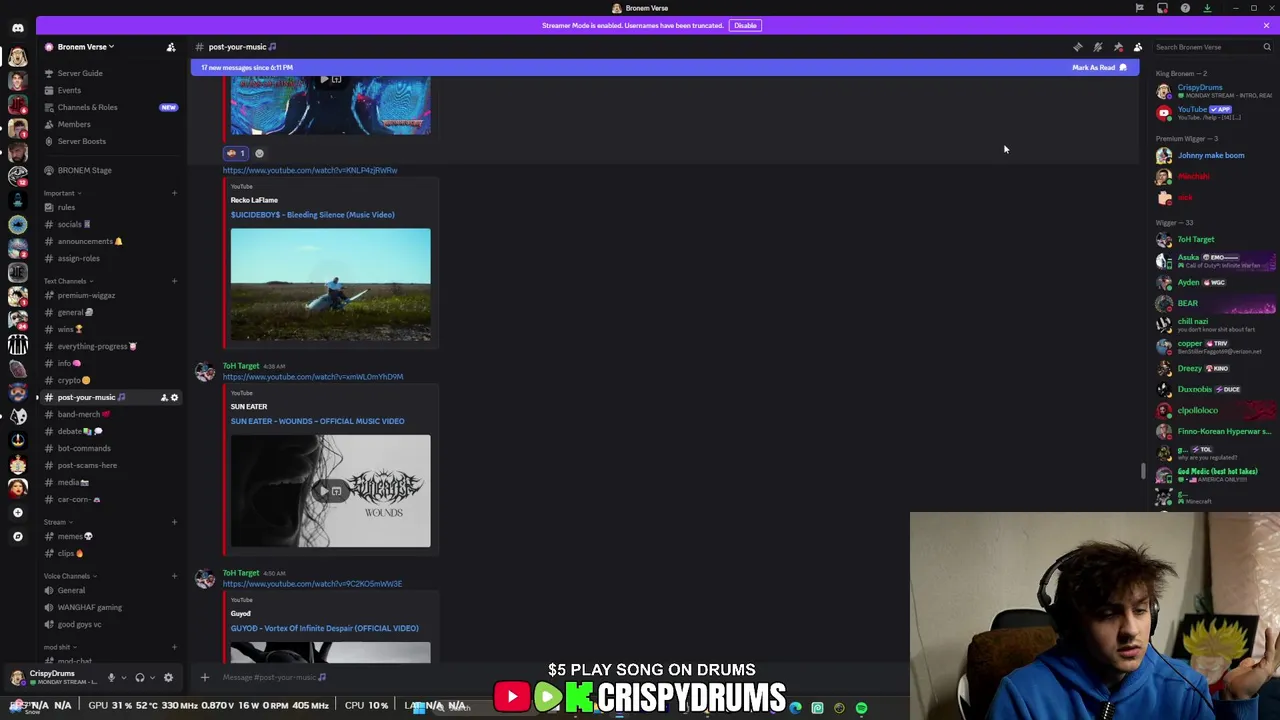The height and width of the screenshot is (720, 1280).
Task: Create channel plus in Voice Channels category
Action: [x=174, y=576]
